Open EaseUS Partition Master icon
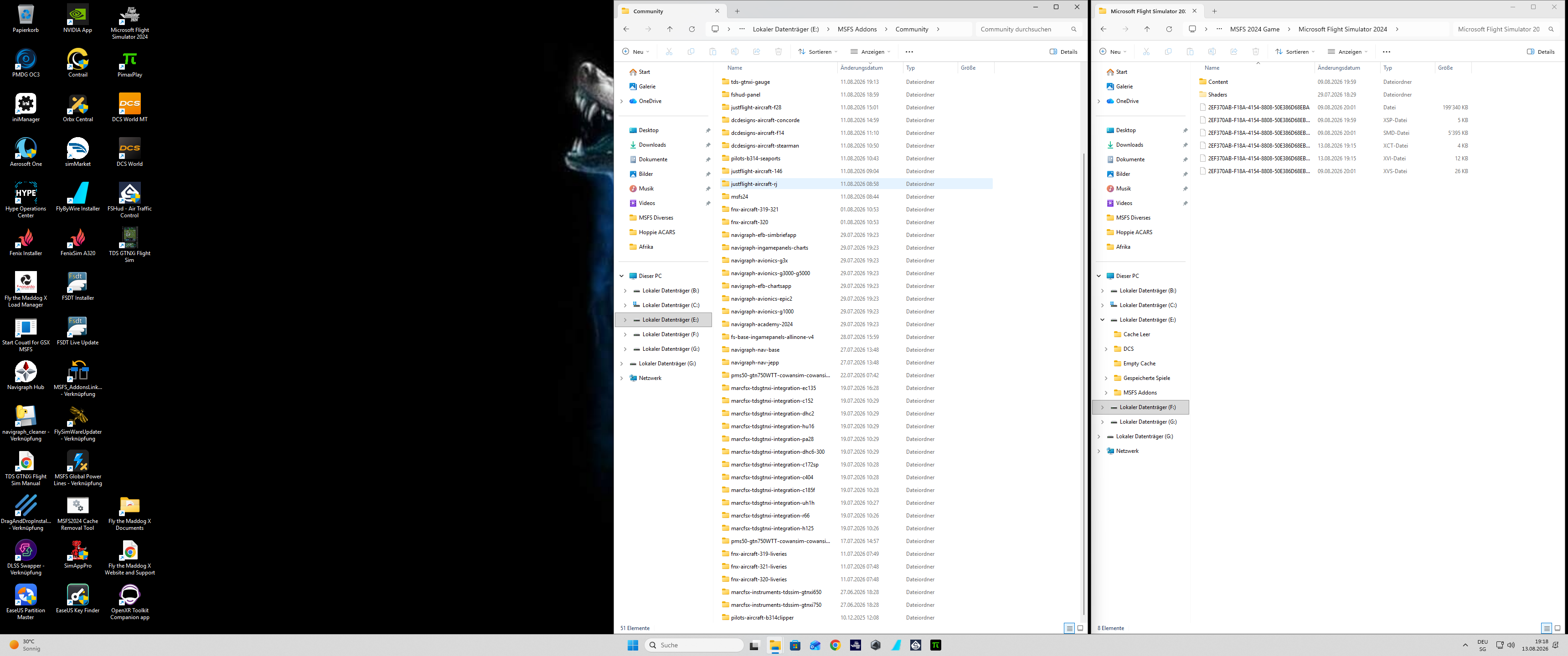Image resolution: width=1568 pixels, height=656 pixels. point(26,602)
